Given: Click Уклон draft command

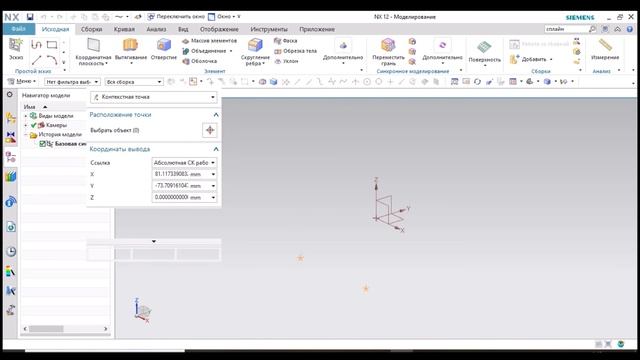Looking at the screenshot, I should click(286, 61).
